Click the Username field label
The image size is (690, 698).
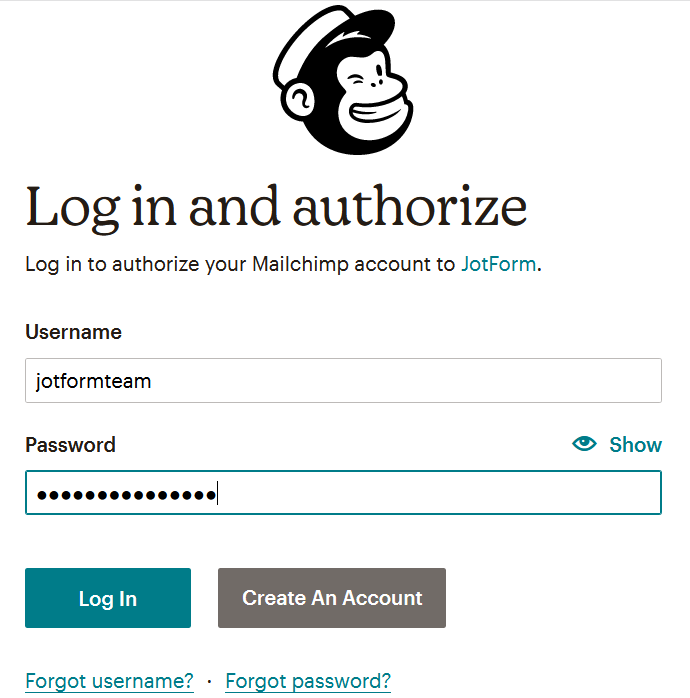(x=73, y=332)
